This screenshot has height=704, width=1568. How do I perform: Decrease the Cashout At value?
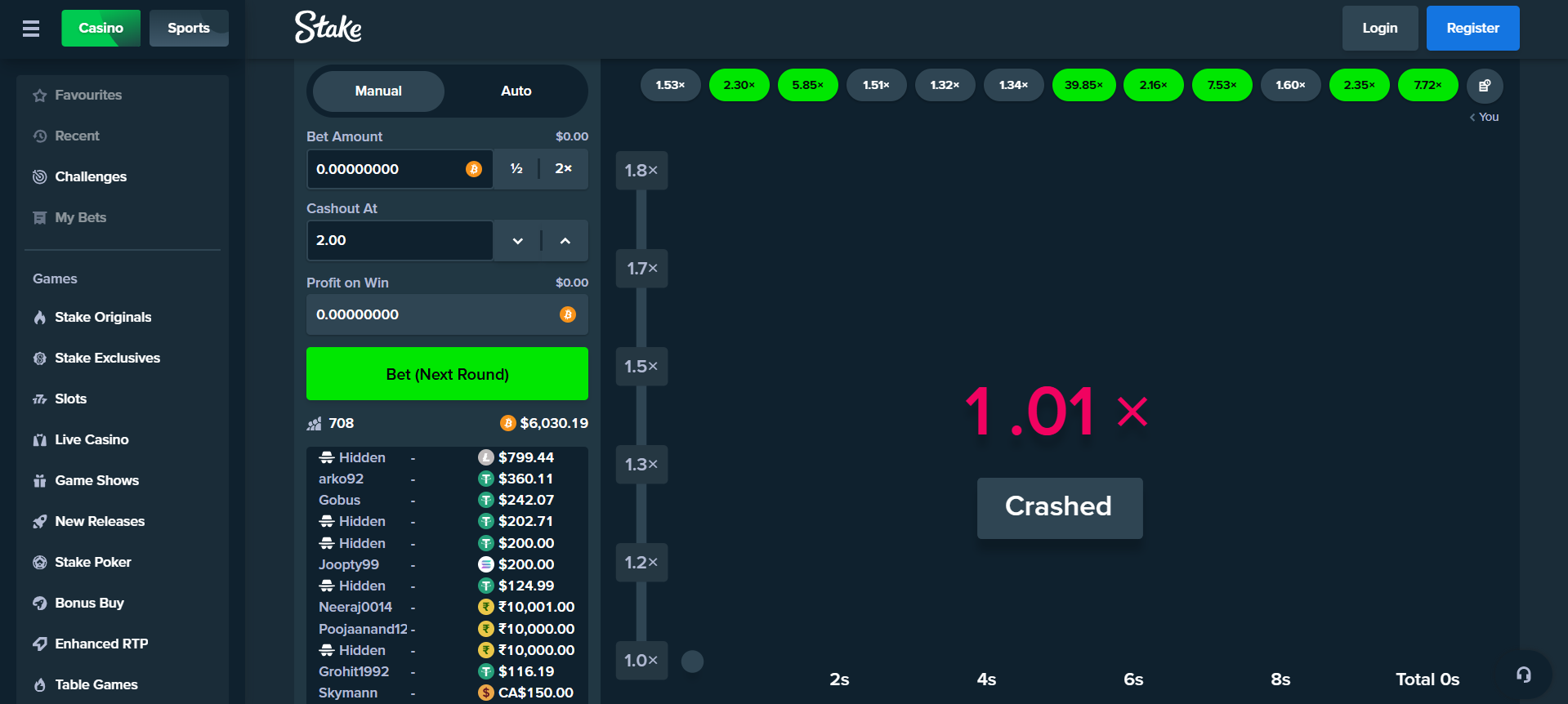click(517, 241)
